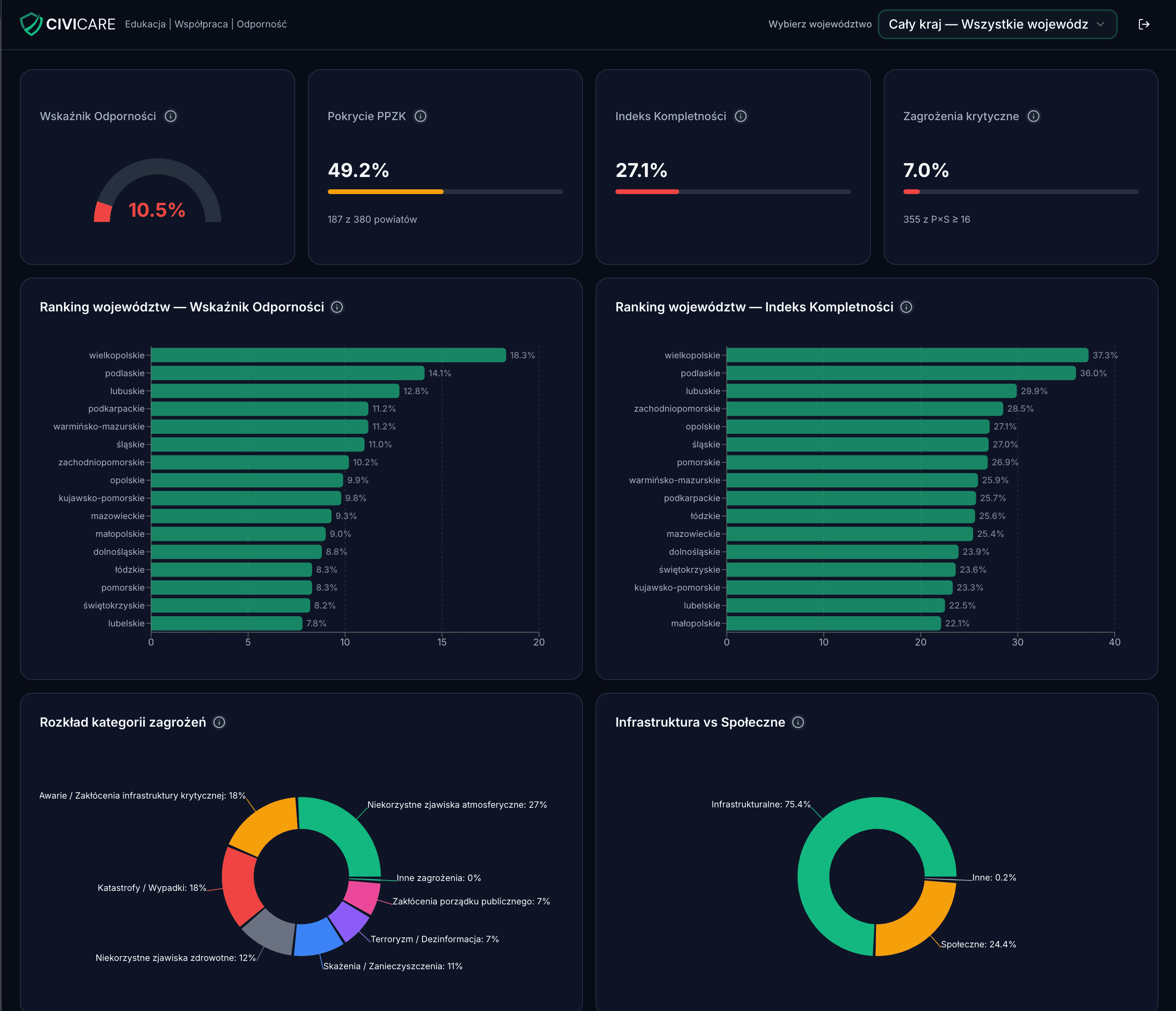The image size is (1176, 1011).
Task: Click the lubuskie bar showing 12.8%
Action: (x=275, y=391)
